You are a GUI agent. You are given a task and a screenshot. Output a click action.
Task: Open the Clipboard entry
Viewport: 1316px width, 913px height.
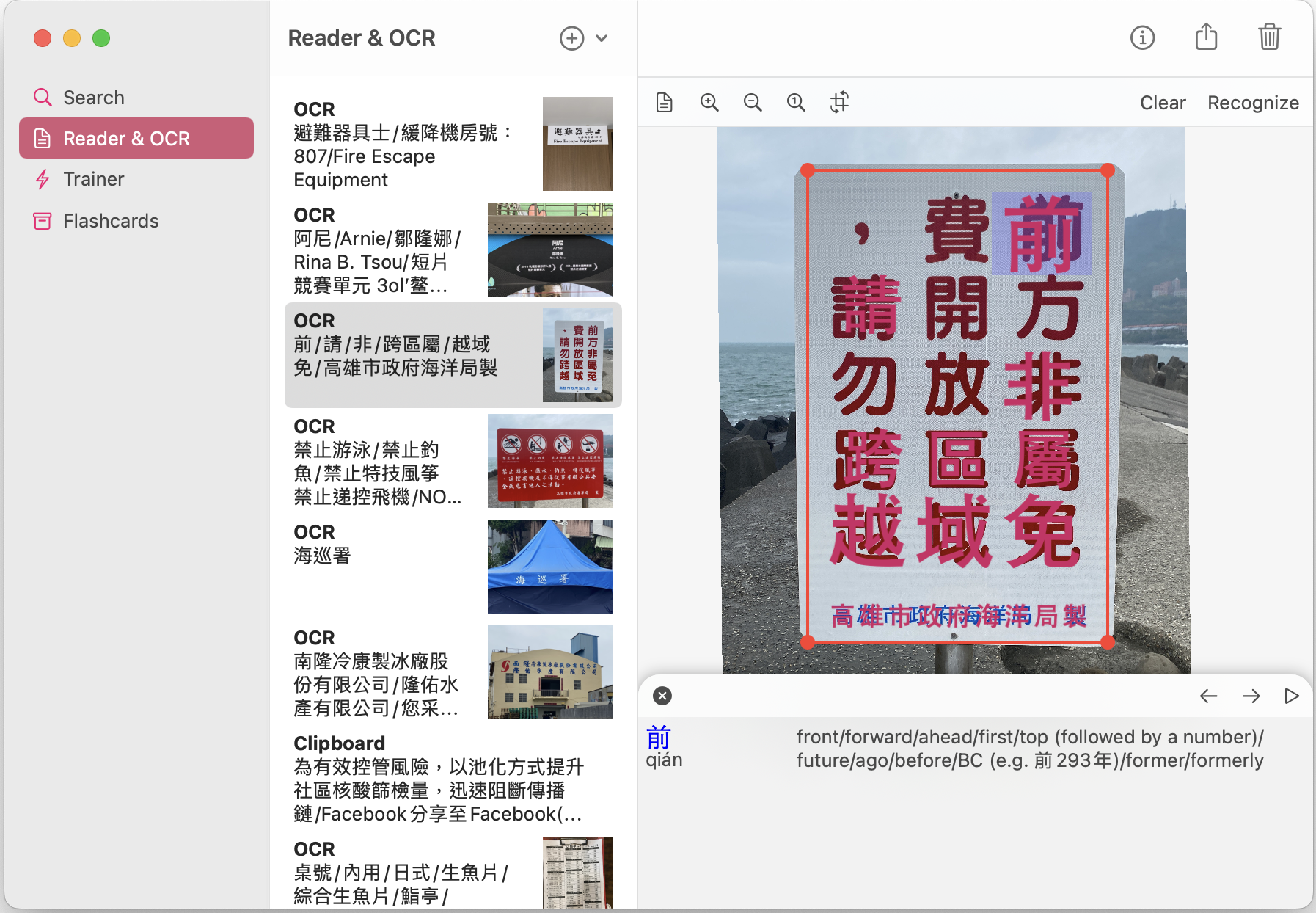point(453,778)
